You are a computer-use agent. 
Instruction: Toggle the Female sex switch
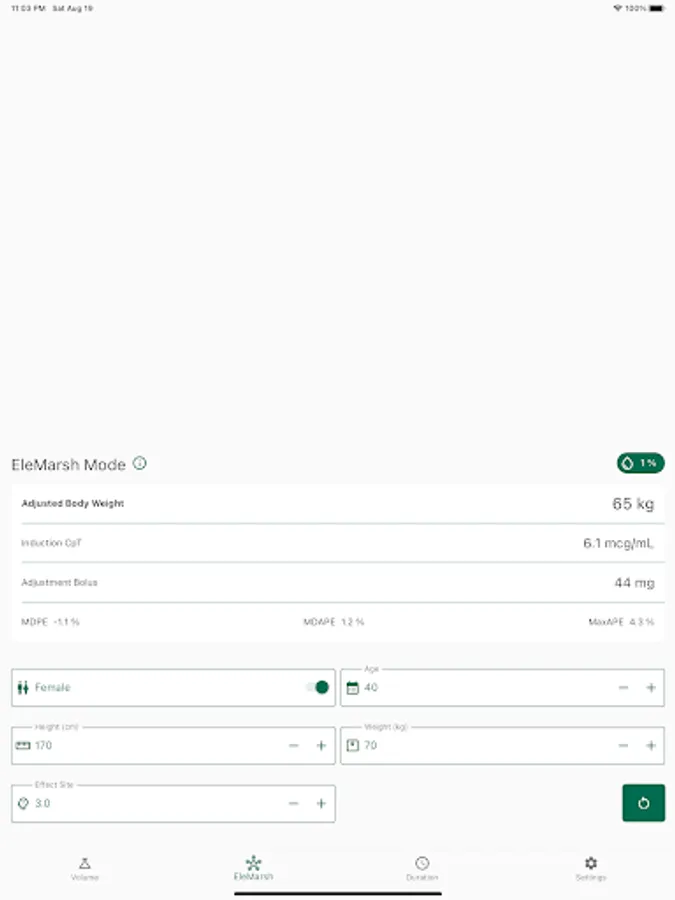(x=317, y=687)
